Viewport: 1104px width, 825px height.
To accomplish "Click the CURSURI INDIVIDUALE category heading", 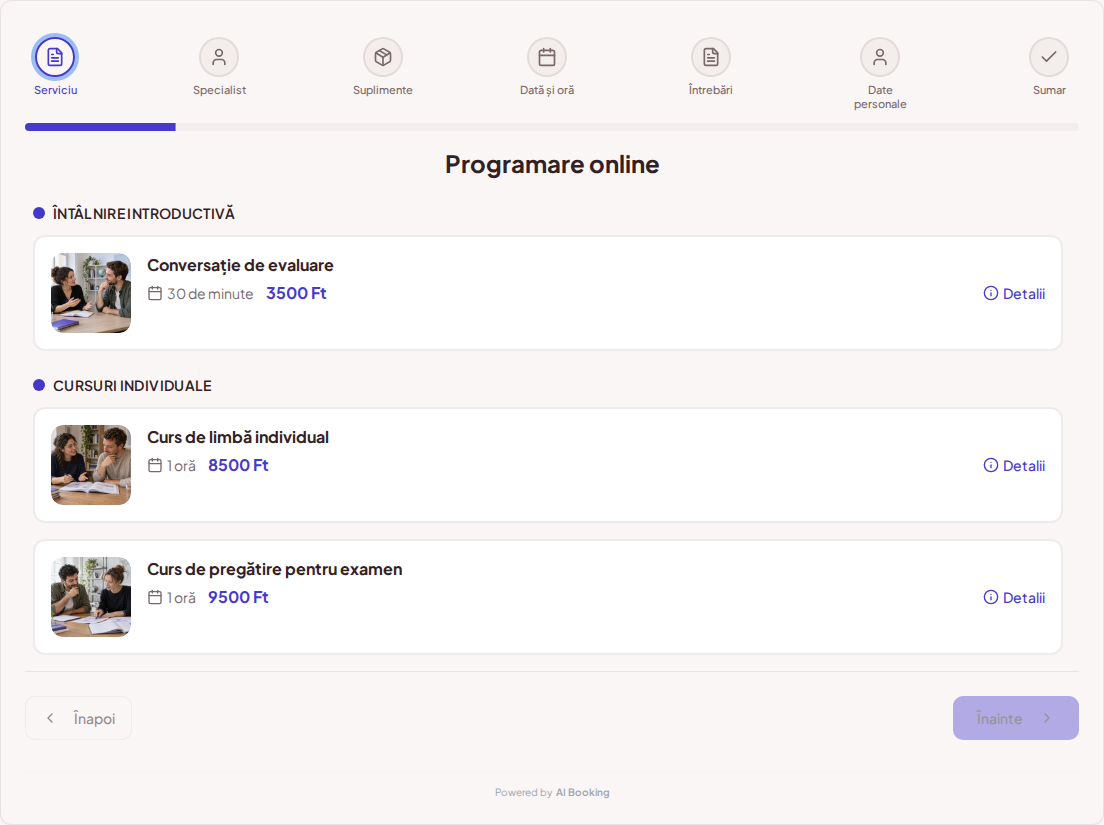I will pyautogui.click(x=132, y=386).
